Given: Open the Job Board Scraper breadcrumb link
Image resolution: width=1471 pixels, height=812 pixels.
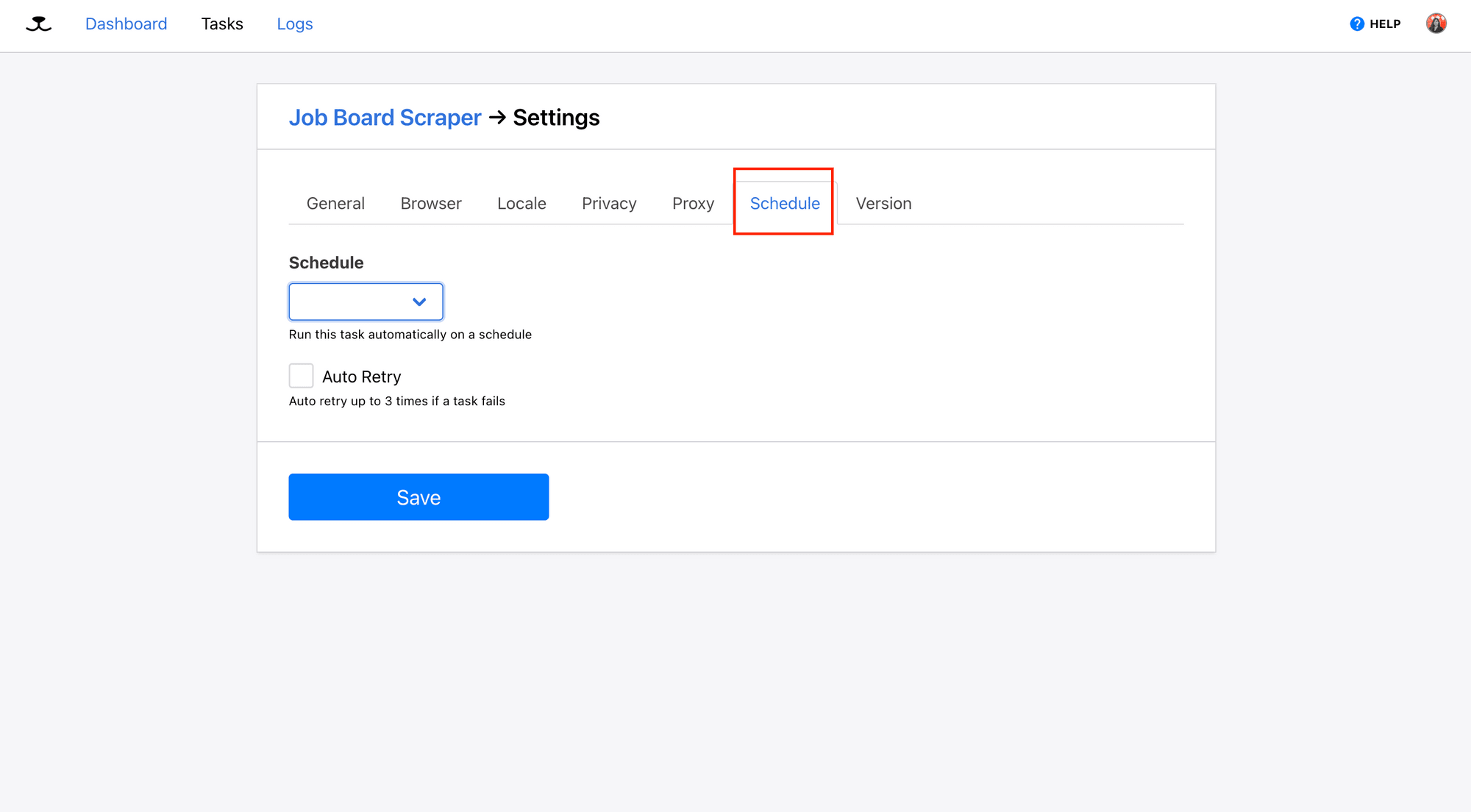Looking at the screenshot, I should tap(385, 118).
